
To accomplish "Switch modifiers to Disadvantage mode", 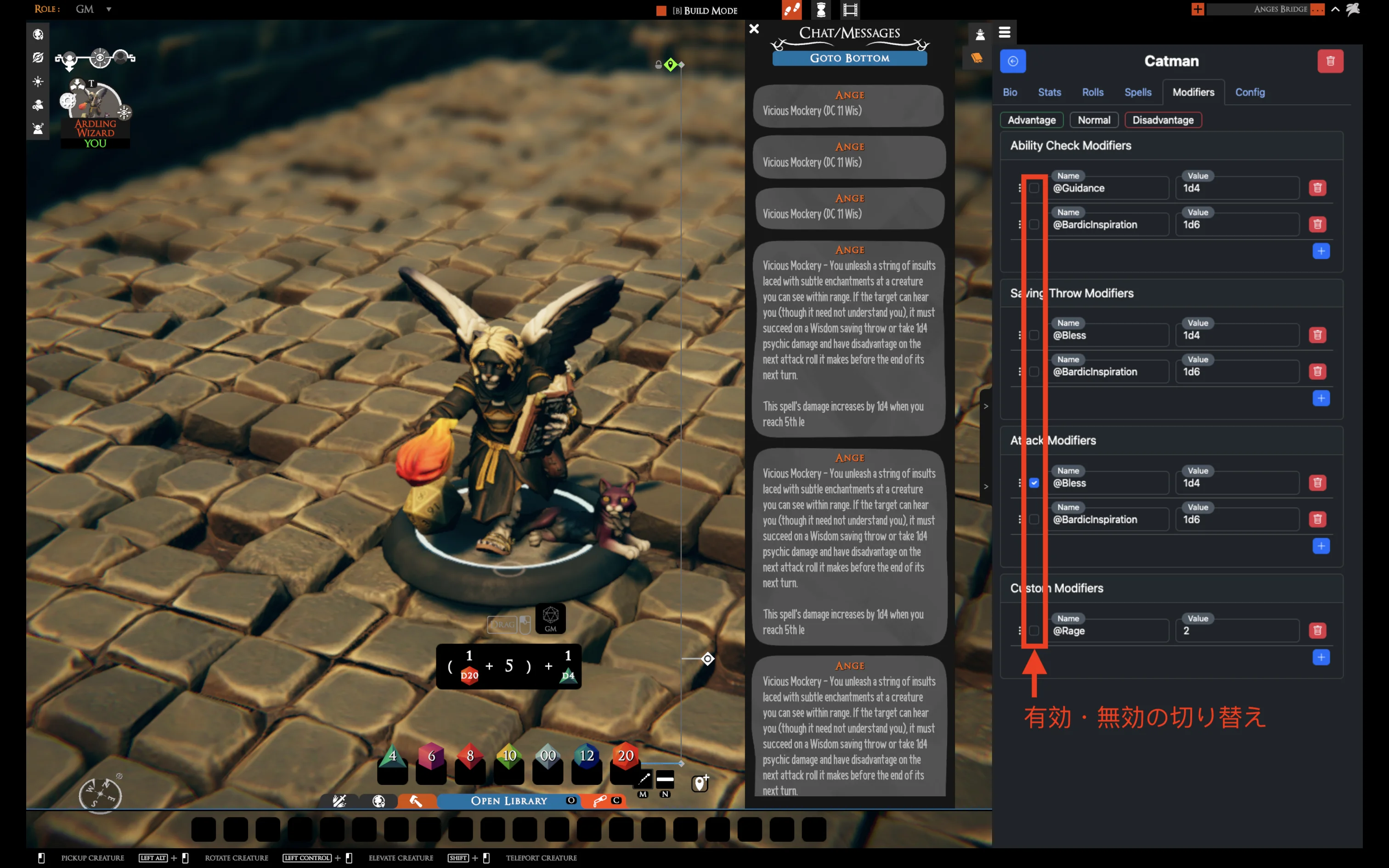I will coord(1163,120).
